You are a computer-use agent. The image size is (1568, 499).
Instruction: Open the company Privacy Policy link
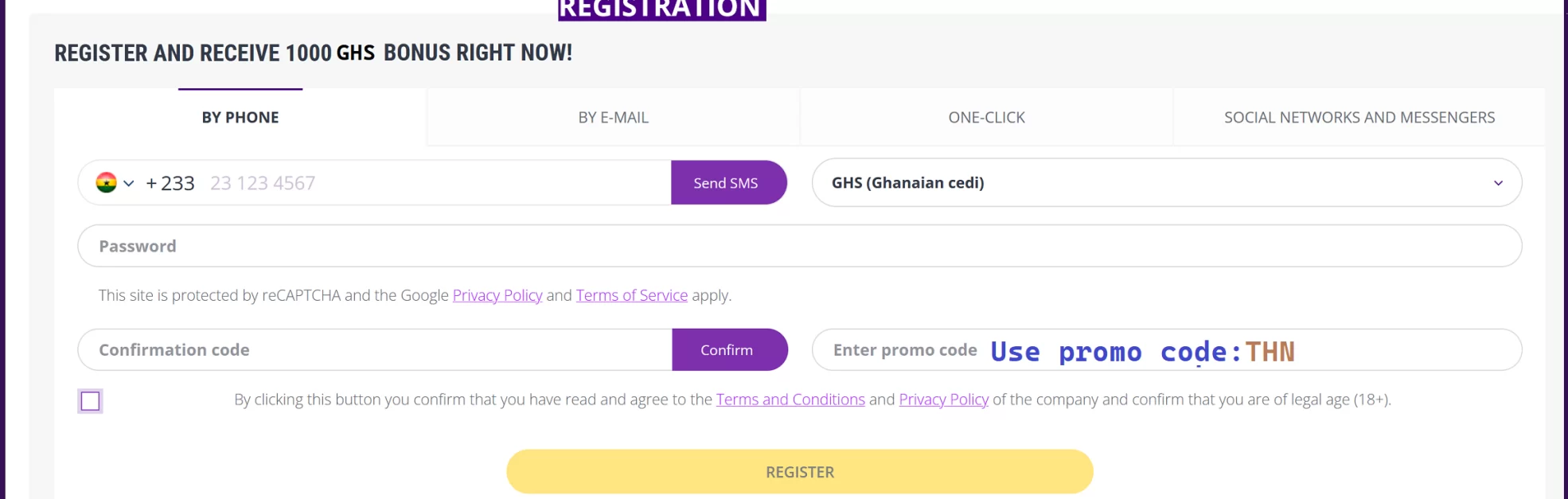pos(944,400)
